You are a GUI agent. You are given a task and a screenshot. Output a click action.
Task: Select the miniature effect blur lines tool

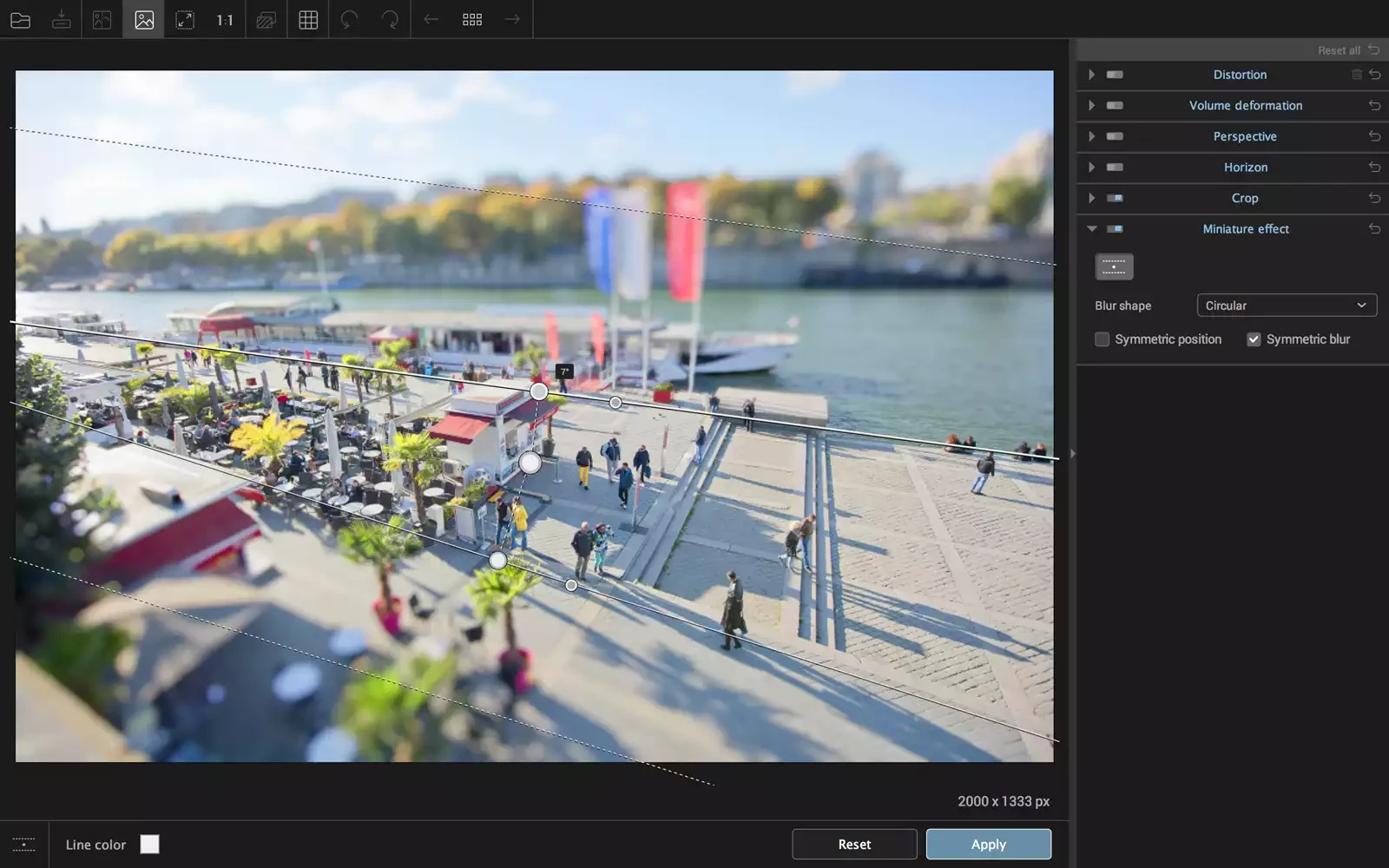tap(1114, 266)
